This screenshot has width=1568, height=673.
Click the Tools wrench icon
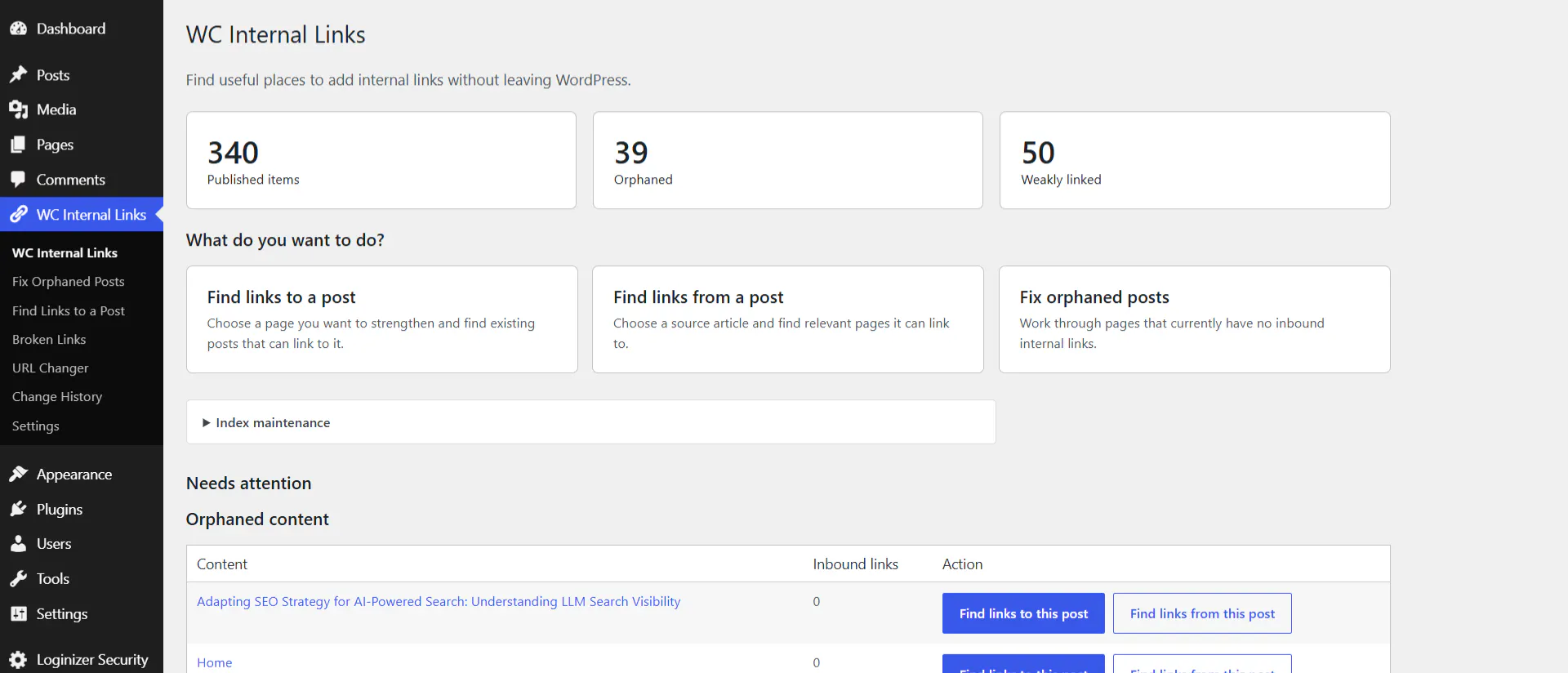pyautogui.click(x=18, y=579)
